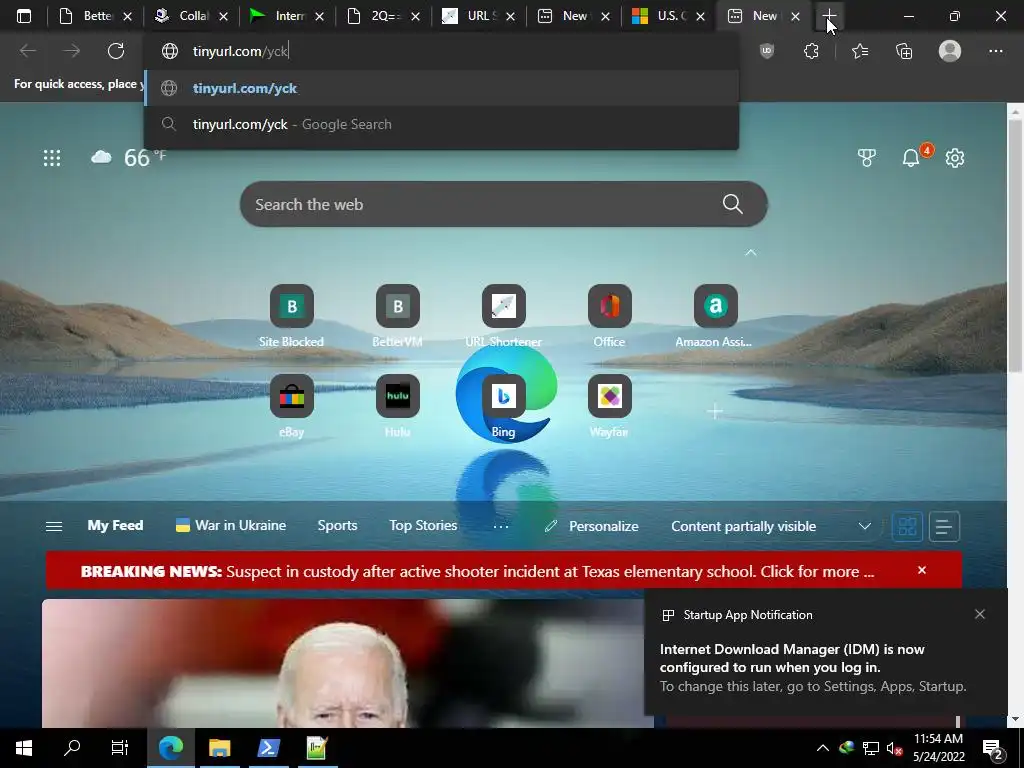Switch to the U.S. browser tab
Viewport: 1024px width, 768px height.
(x=668, y=16)
